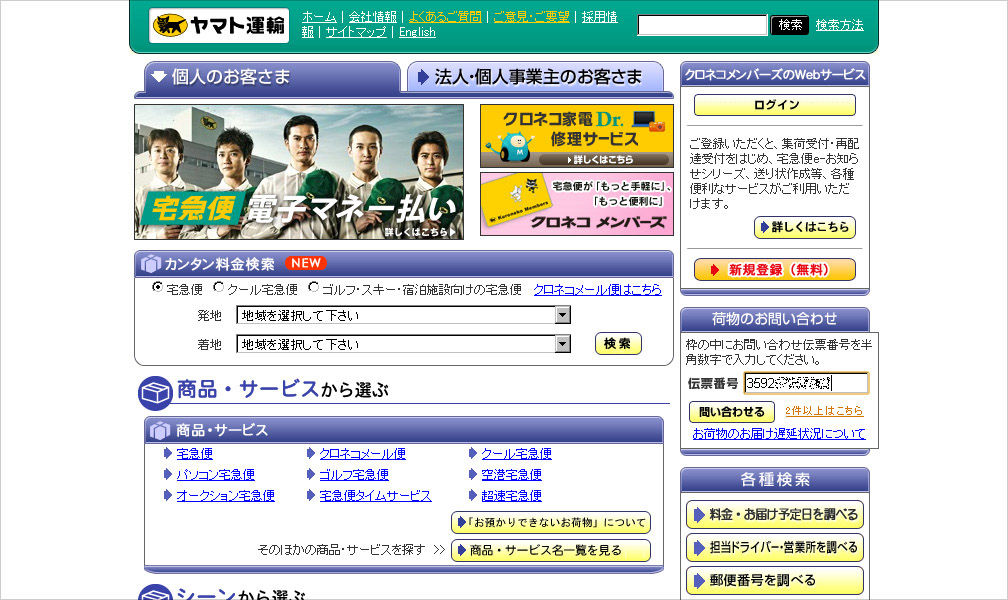Open 会社情報 in the header

[372, 17]
